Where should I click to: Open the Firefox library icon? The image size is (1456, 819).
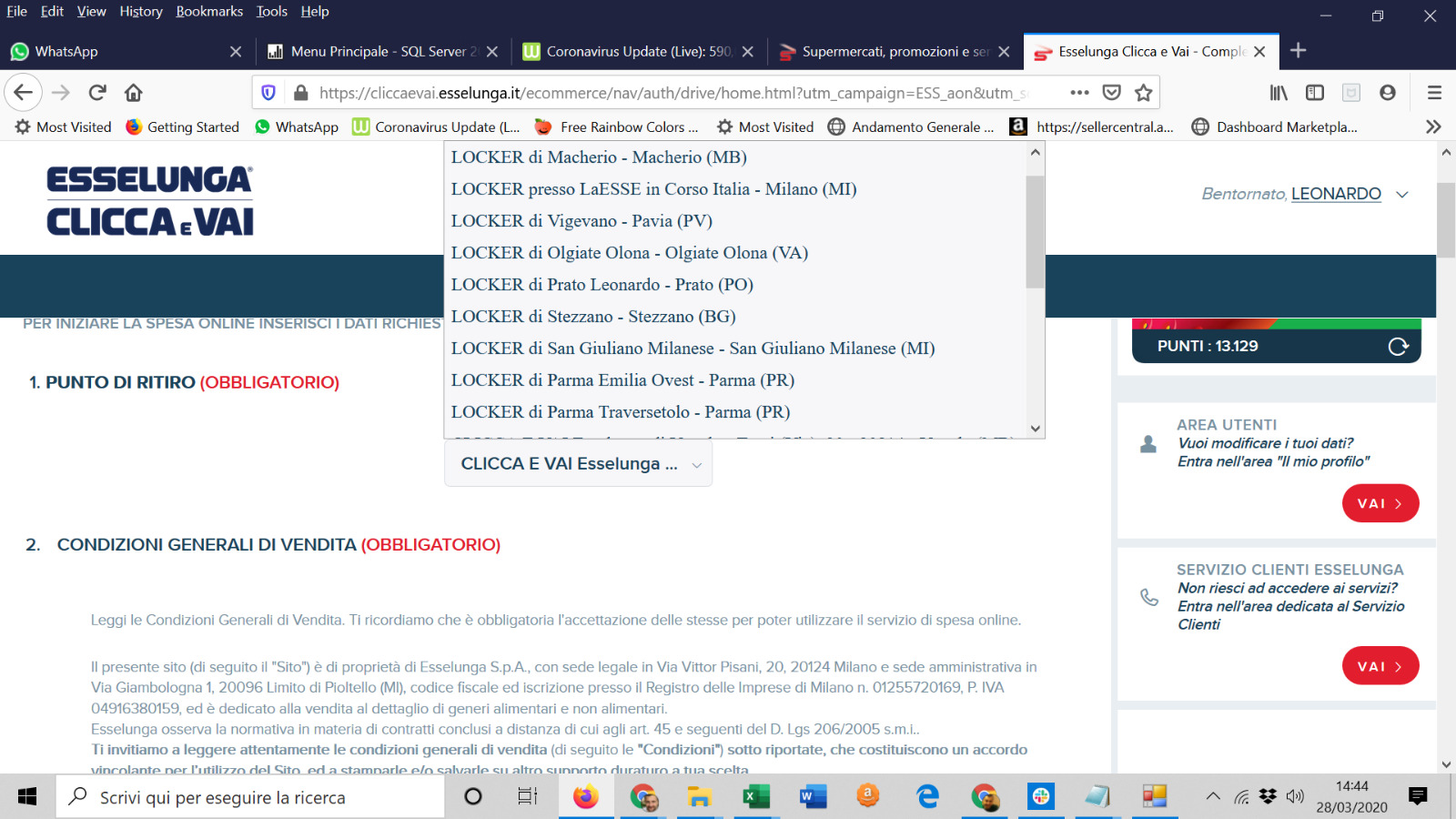coord(1279,92)
